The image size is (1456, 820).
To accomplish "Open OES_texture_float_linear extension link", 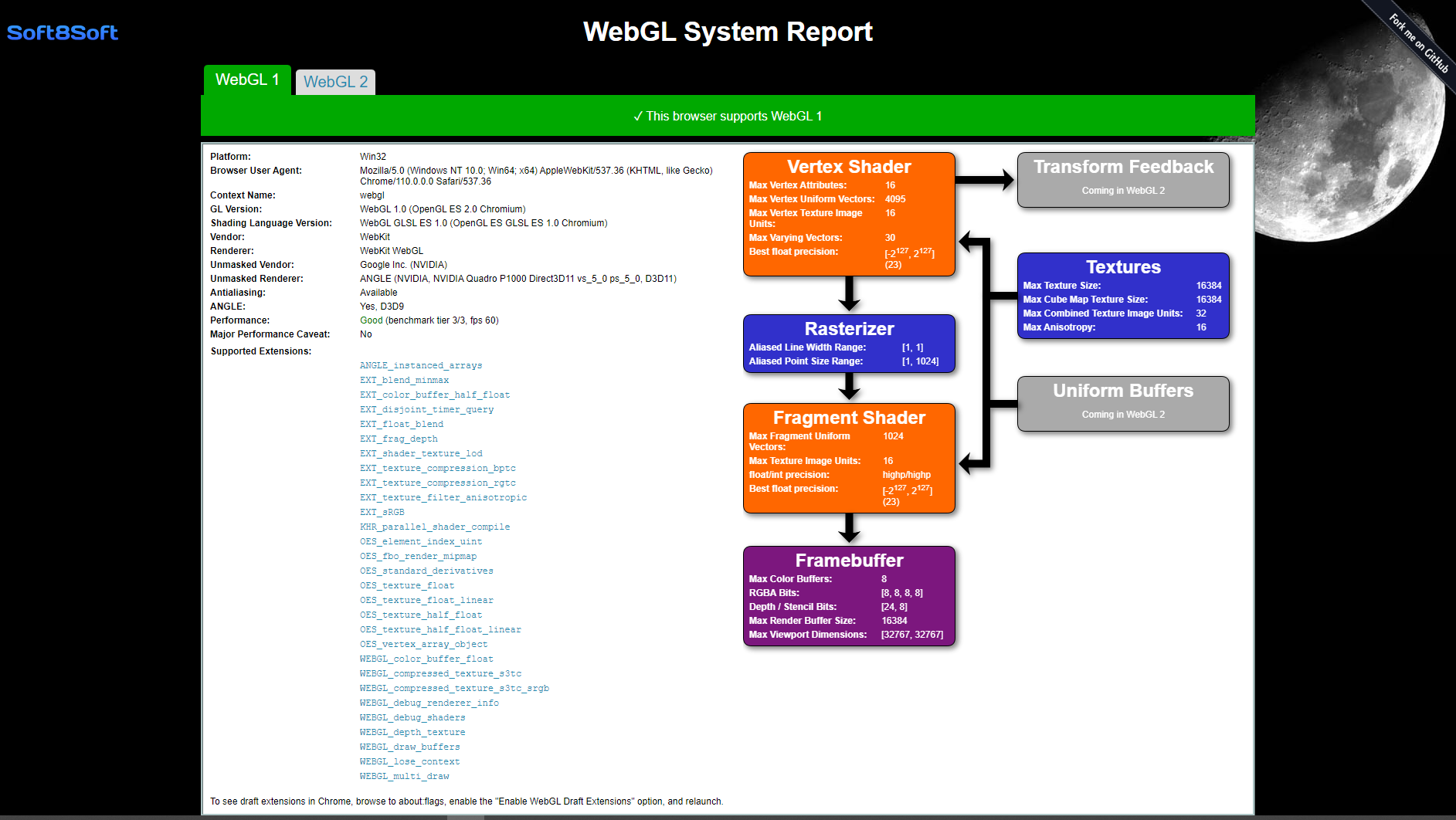I will (426, 600).
